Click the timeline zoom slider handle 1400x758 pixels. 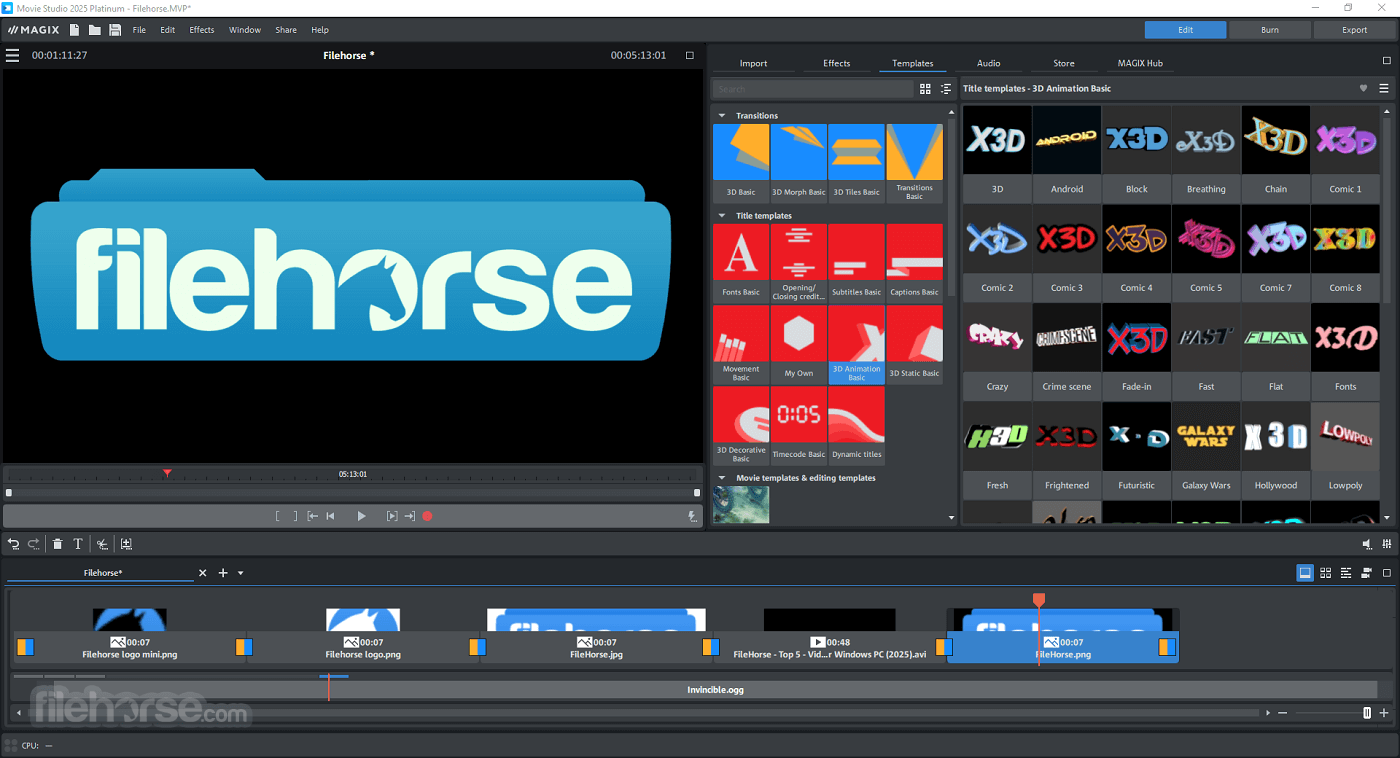click(x=1367, y=713)
